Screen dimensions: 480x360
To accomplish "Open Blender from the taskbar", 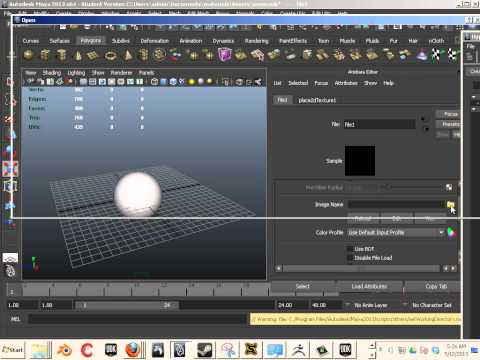I will click(64, 350).
